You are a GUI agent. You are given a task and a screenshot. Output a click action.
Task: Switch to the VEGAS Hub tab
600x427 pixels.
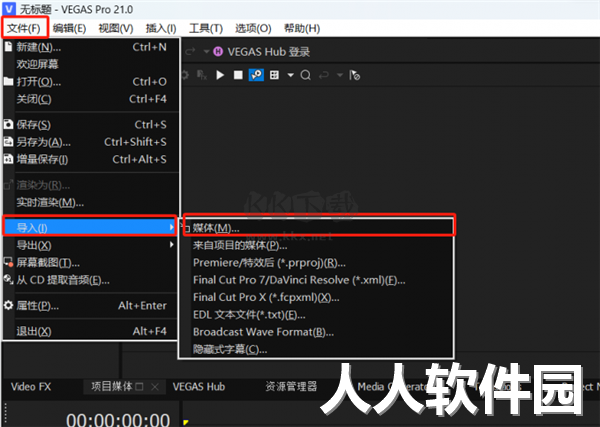click(199, 387)
